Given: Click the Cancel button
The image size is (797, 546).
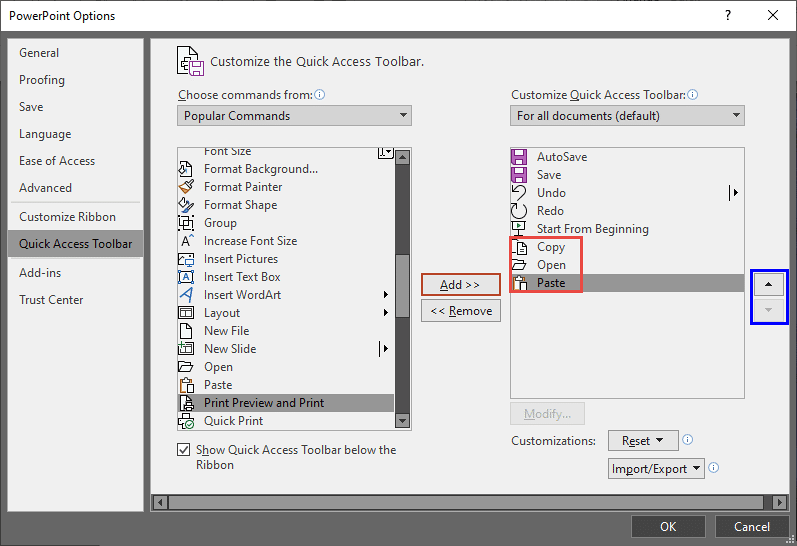Looking at the screenshot, I should 752,527.
